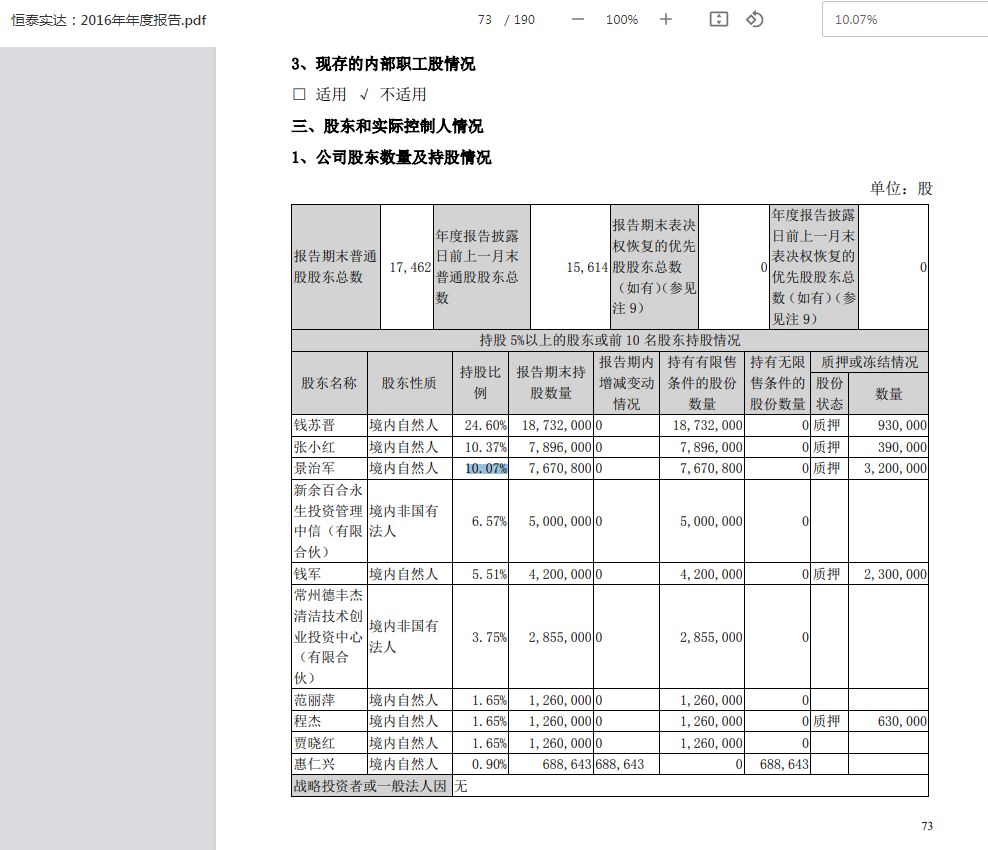Viewport: 988px width, 850px height.
Task: Click shareholder name 程杰
Action: pos(307,721)
